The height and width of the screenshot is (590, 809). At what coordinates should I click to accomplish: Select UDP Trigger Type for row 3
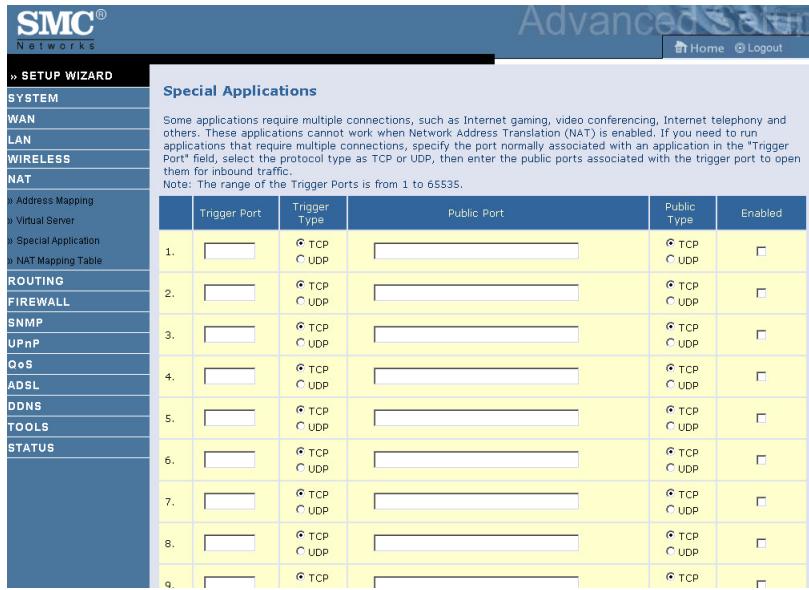(x=300, y=343)
